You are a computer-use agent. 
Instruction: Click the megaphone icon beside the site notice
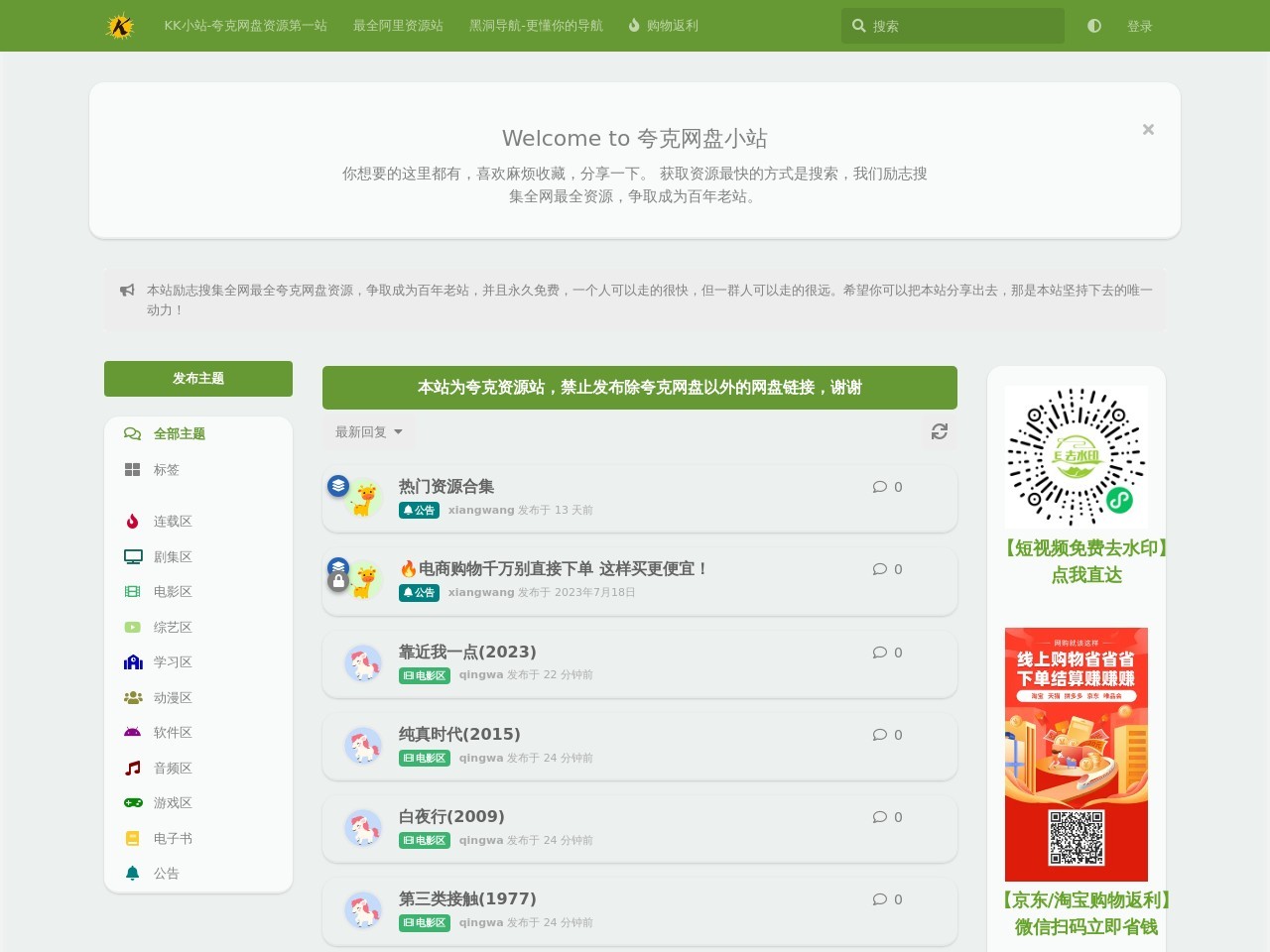pyautogui.click(x=126, y=290)
